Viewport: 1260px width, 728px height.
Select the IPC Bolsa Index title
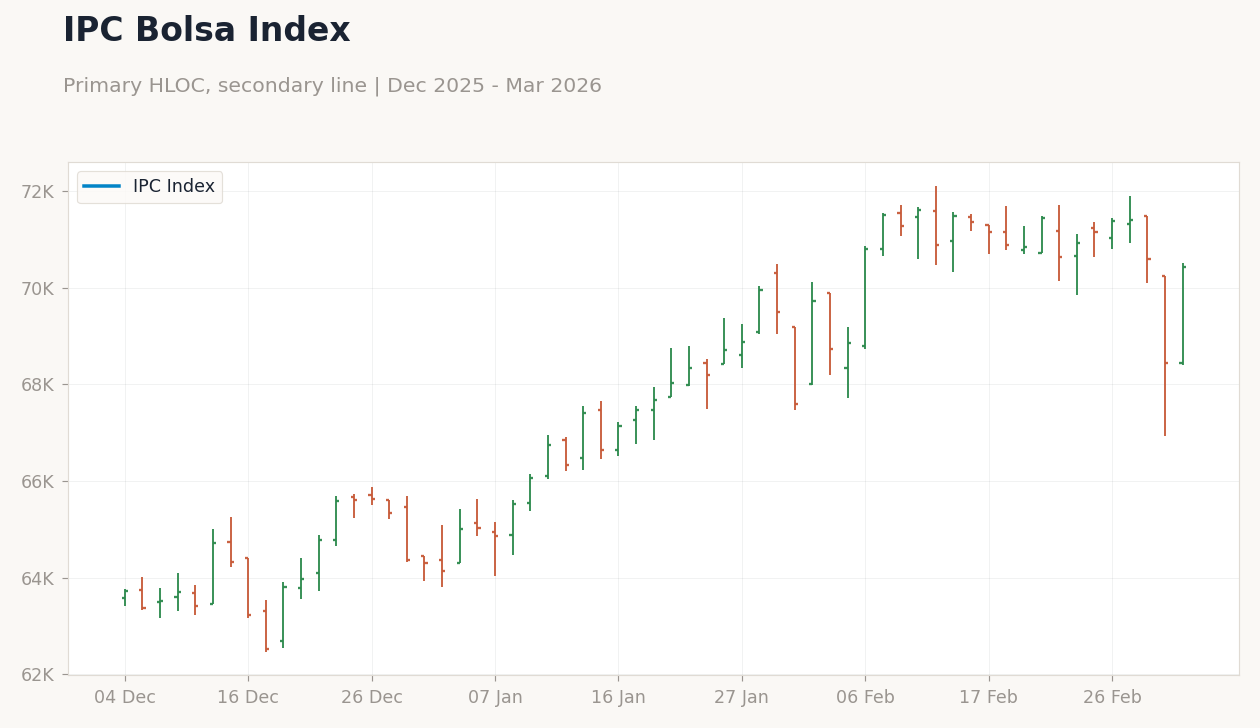click(207, 31)
